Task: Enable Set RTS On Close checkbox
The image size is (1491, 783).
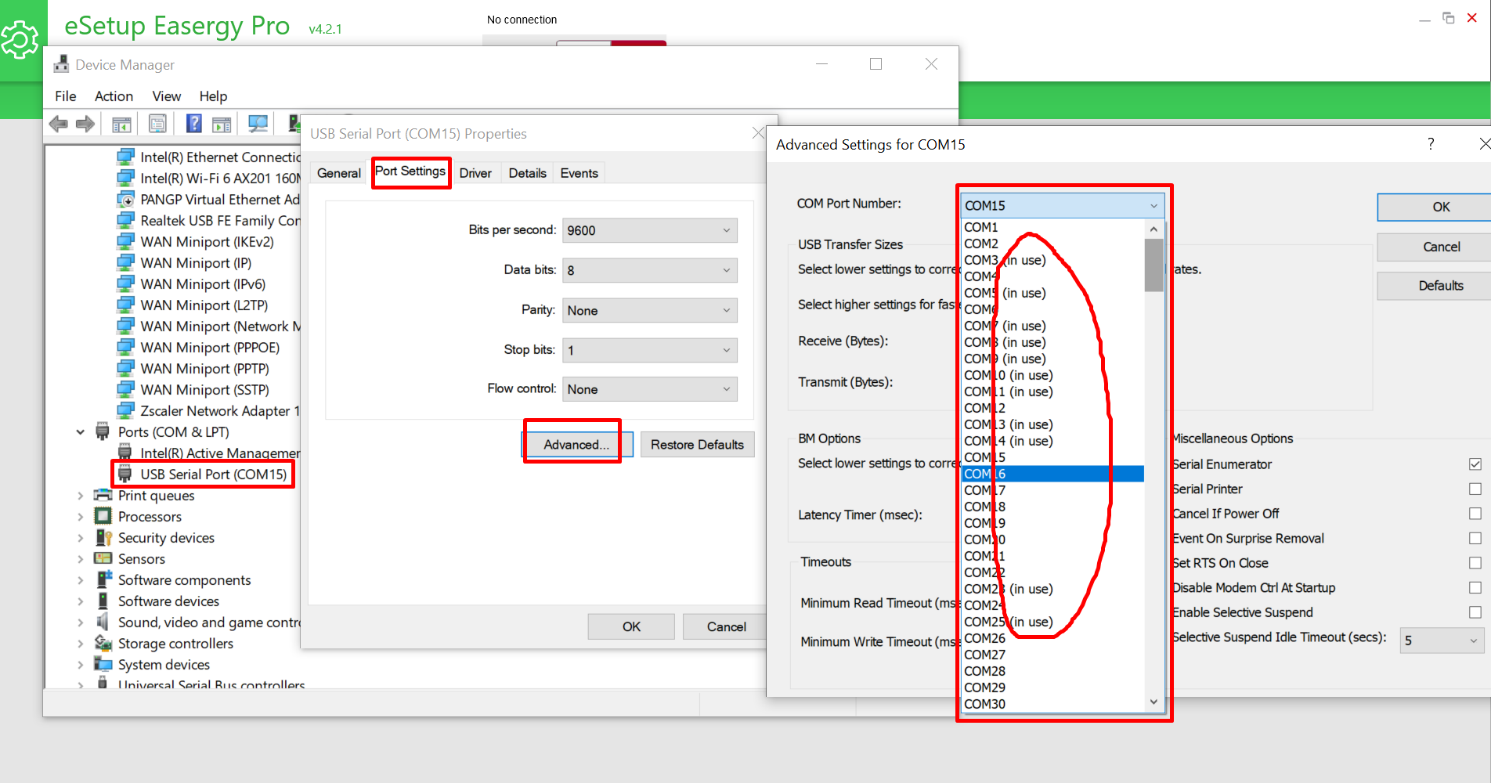Action: (1475, 563)
